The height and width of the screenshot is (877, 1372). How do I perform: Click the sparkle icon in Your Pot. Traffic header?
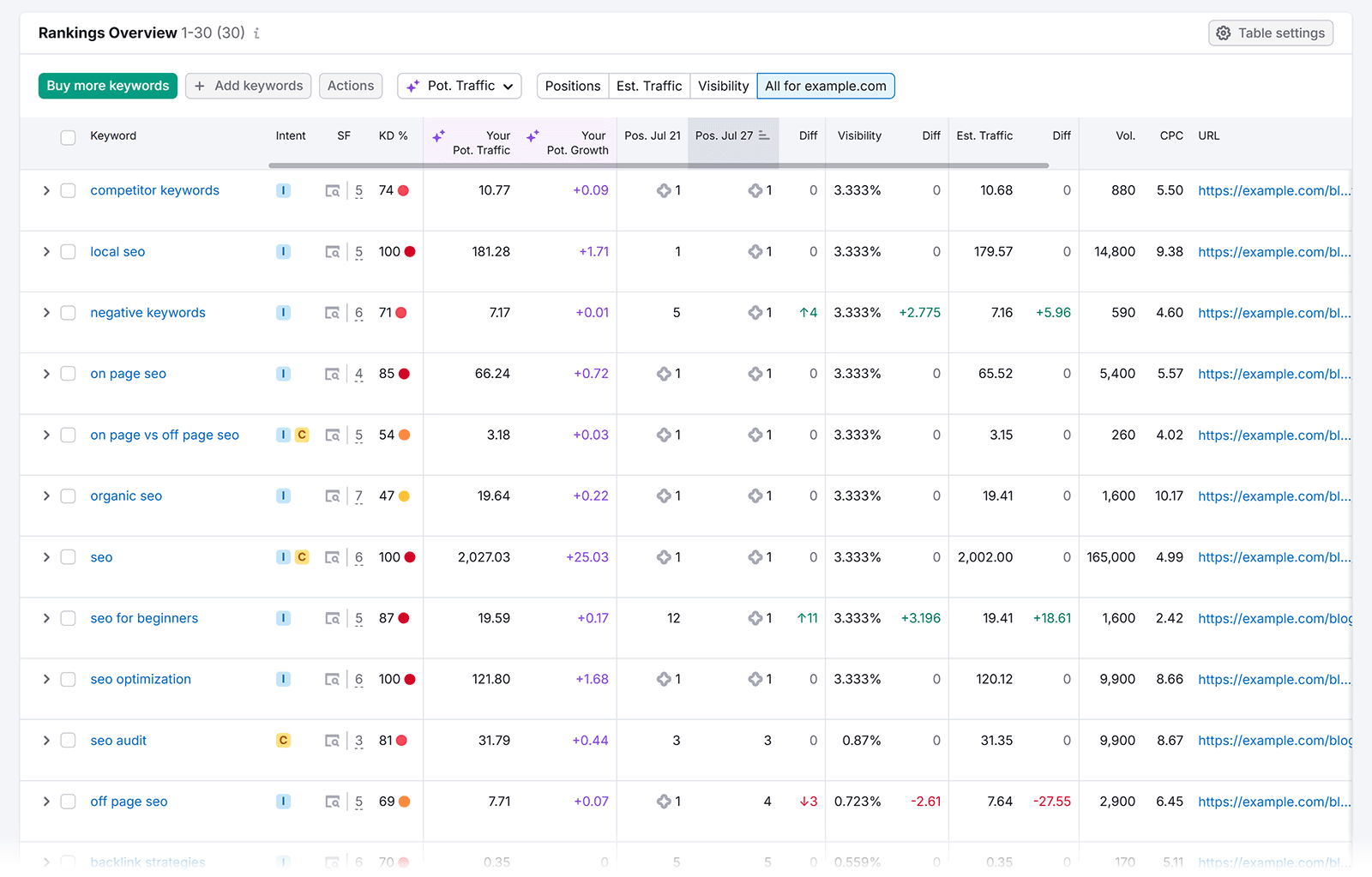[438, 135]
